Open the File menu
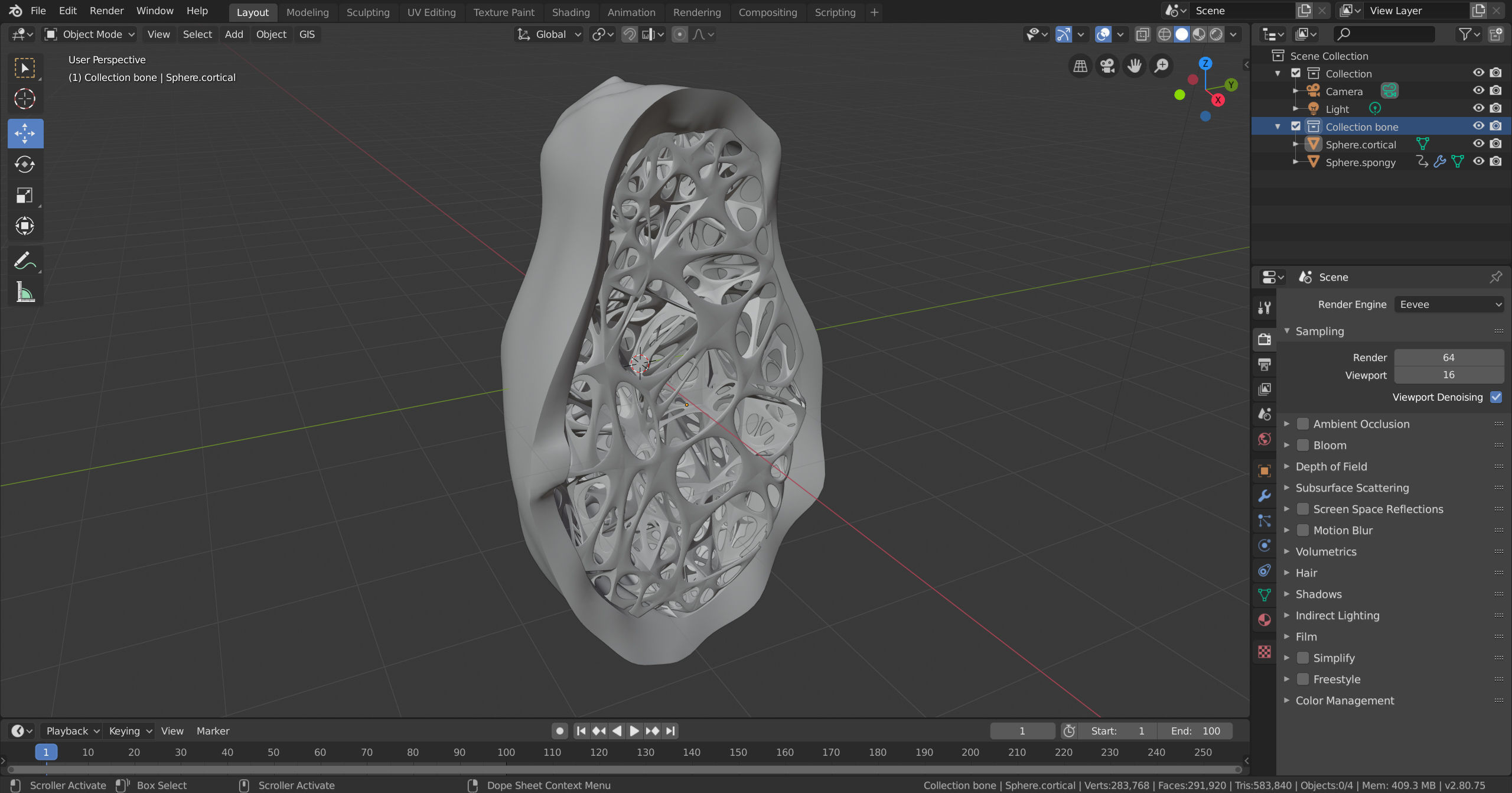This screenshot has height=793, width=1512. point(38,11)
